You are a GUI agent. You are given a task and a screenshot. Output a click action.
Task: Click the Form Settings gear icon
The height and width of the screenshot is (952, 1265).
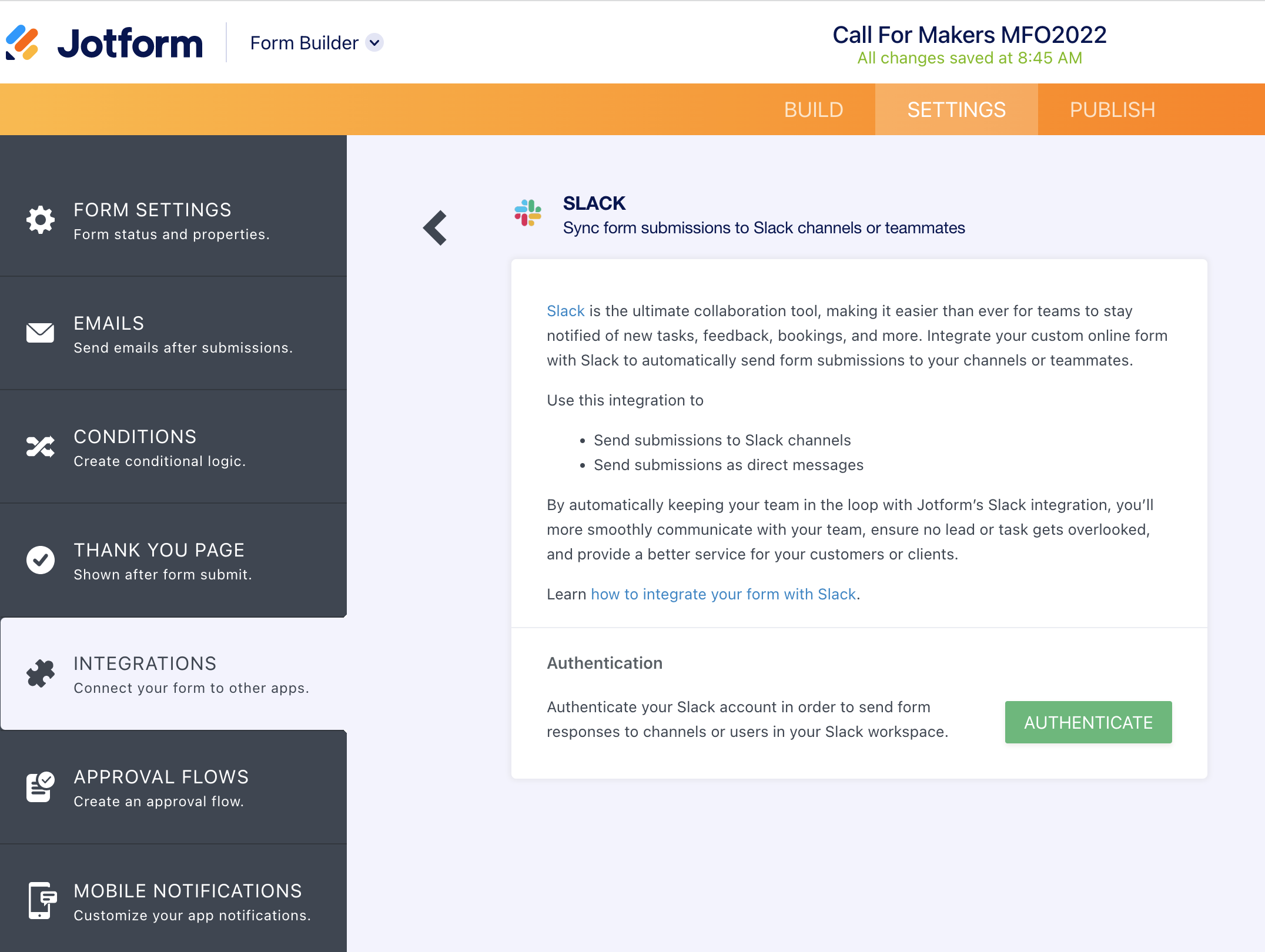point(41,220)
